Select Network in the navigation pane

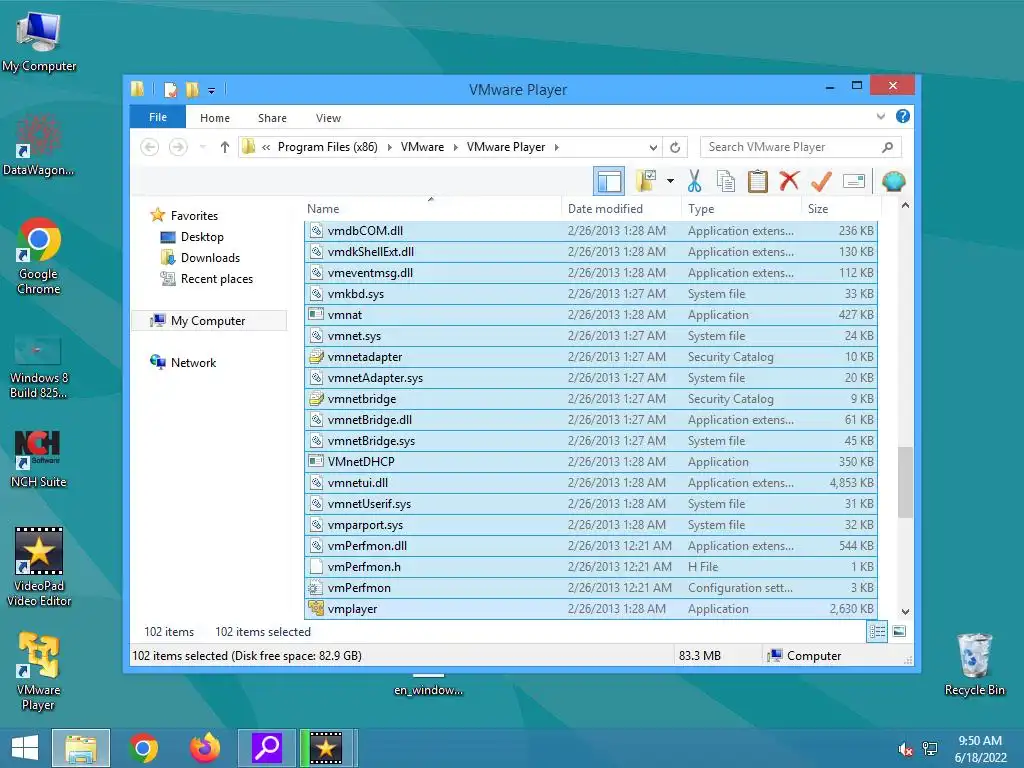click(193, 362)
